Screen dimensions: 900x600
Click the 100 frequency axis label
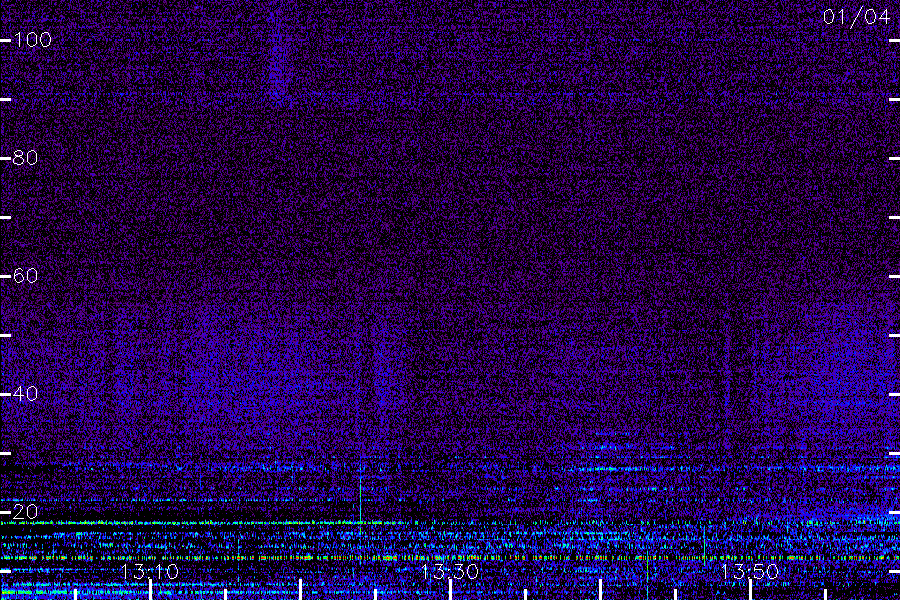[32, 40]
